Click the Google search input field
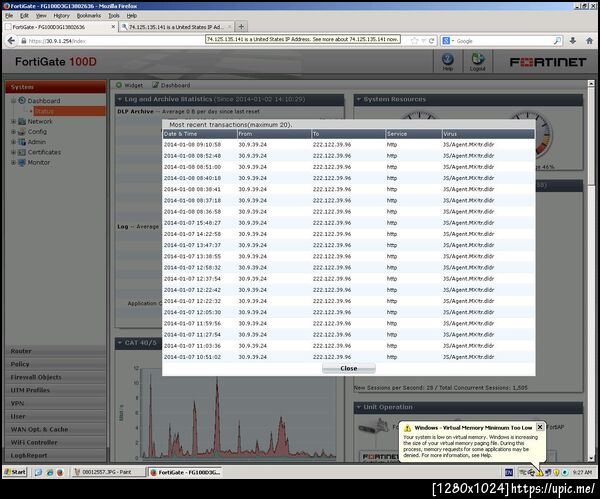Image resolution: width=600 pixels, height=499 pixels. tap(503, 41)
